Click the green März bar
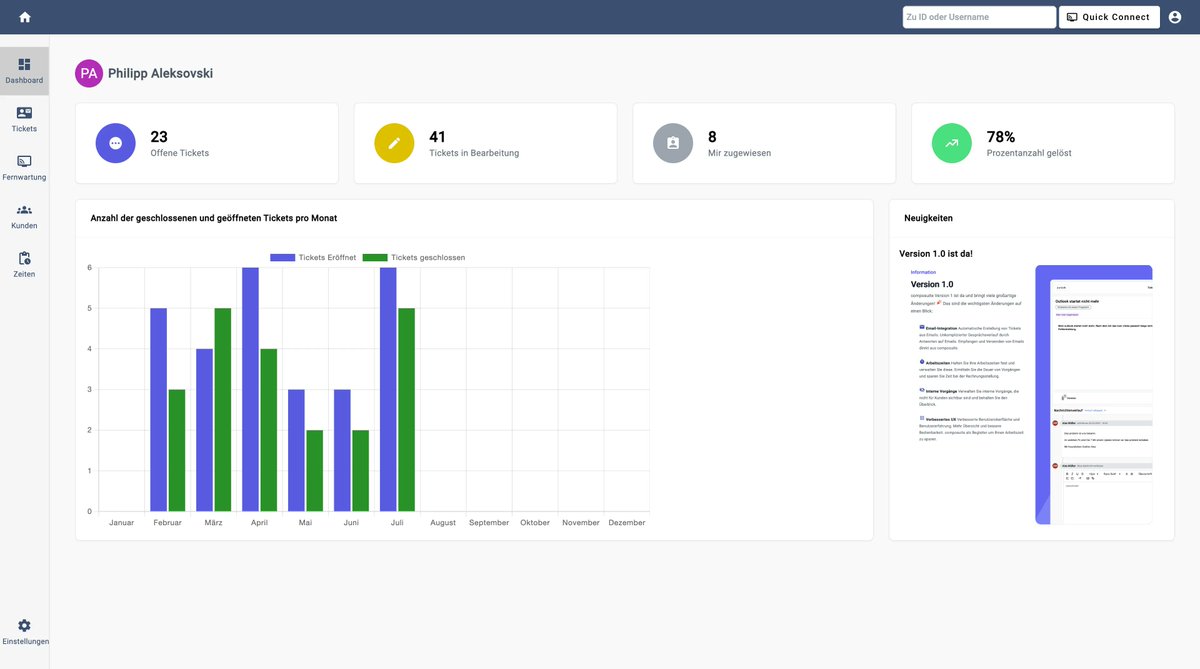The width and height of the screenshot is (1200, 669). point(222,410)
